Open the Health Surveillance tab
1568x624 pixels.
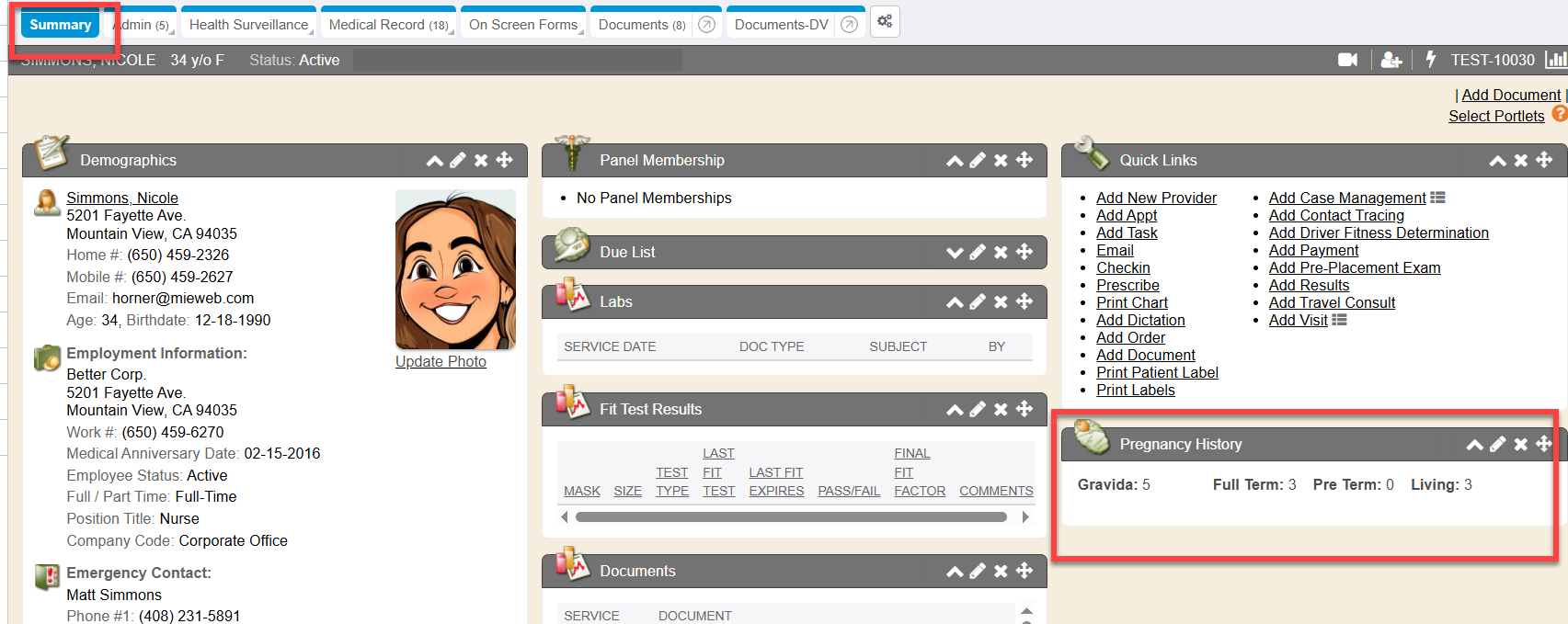click(248, 25)
